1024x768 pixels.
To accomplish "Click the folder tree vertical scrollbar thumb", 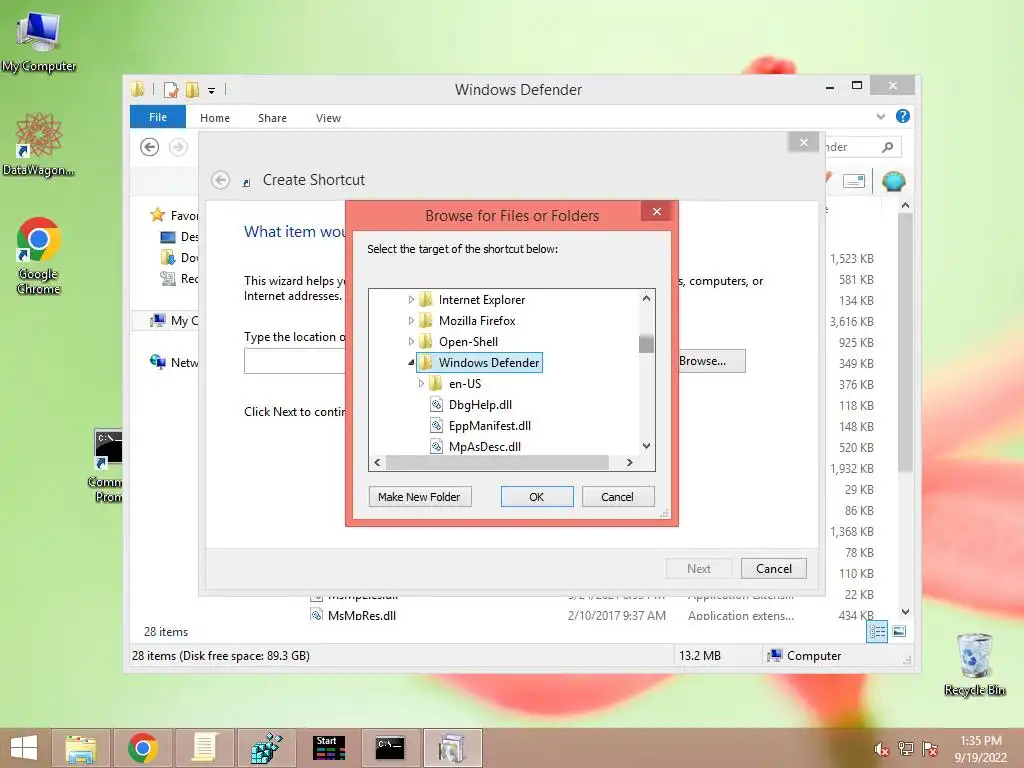I will pos(646,343).
